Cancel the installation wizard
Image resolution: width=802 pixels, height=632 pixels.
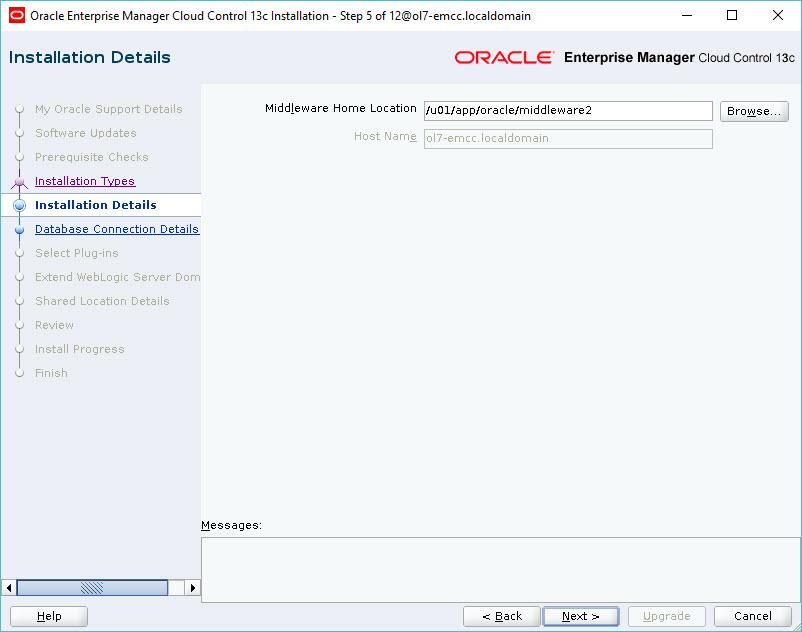752,616
